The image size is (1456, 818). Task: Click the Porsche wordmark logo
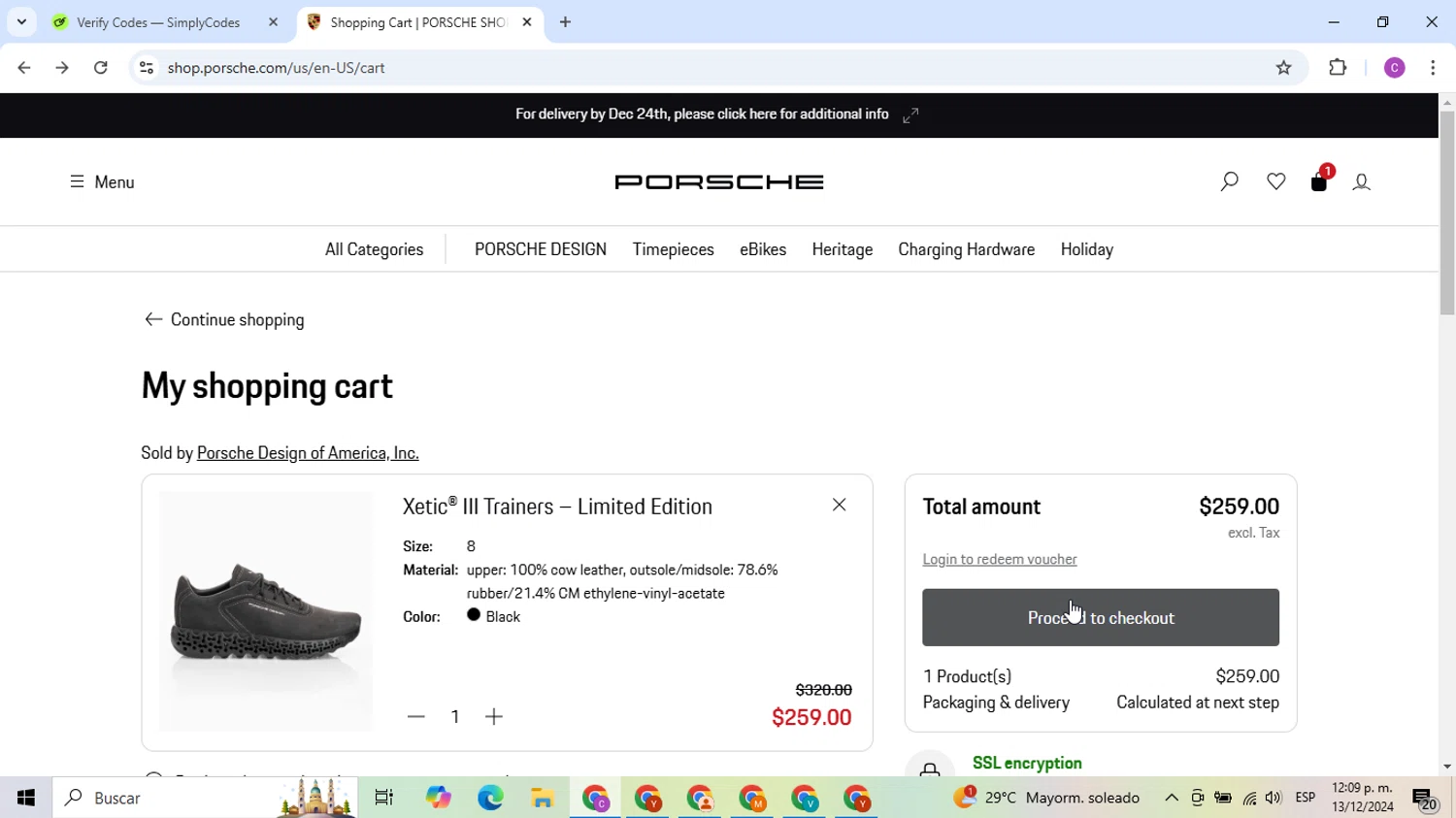719,181
